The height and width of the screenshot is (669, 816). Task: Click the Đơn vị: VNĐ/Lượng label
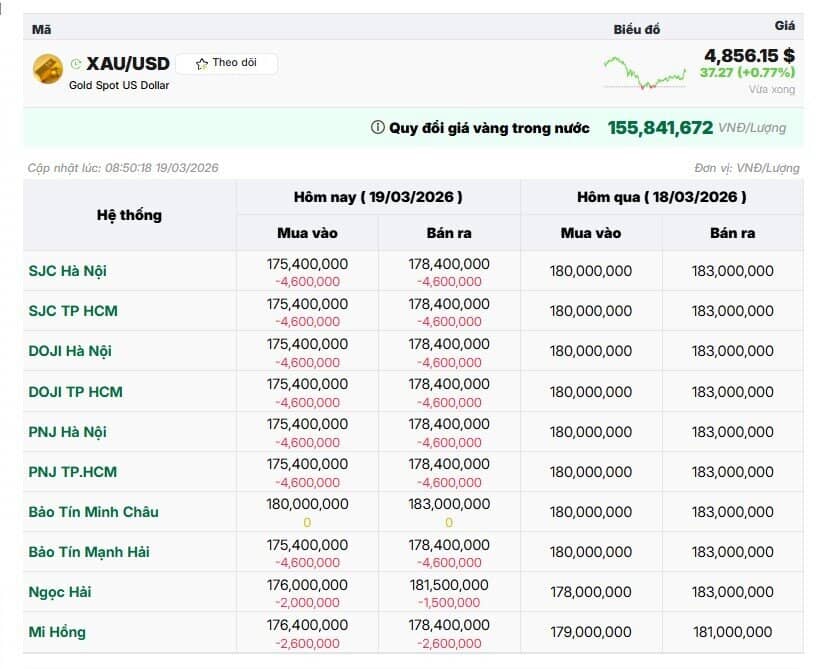(747, 168)
